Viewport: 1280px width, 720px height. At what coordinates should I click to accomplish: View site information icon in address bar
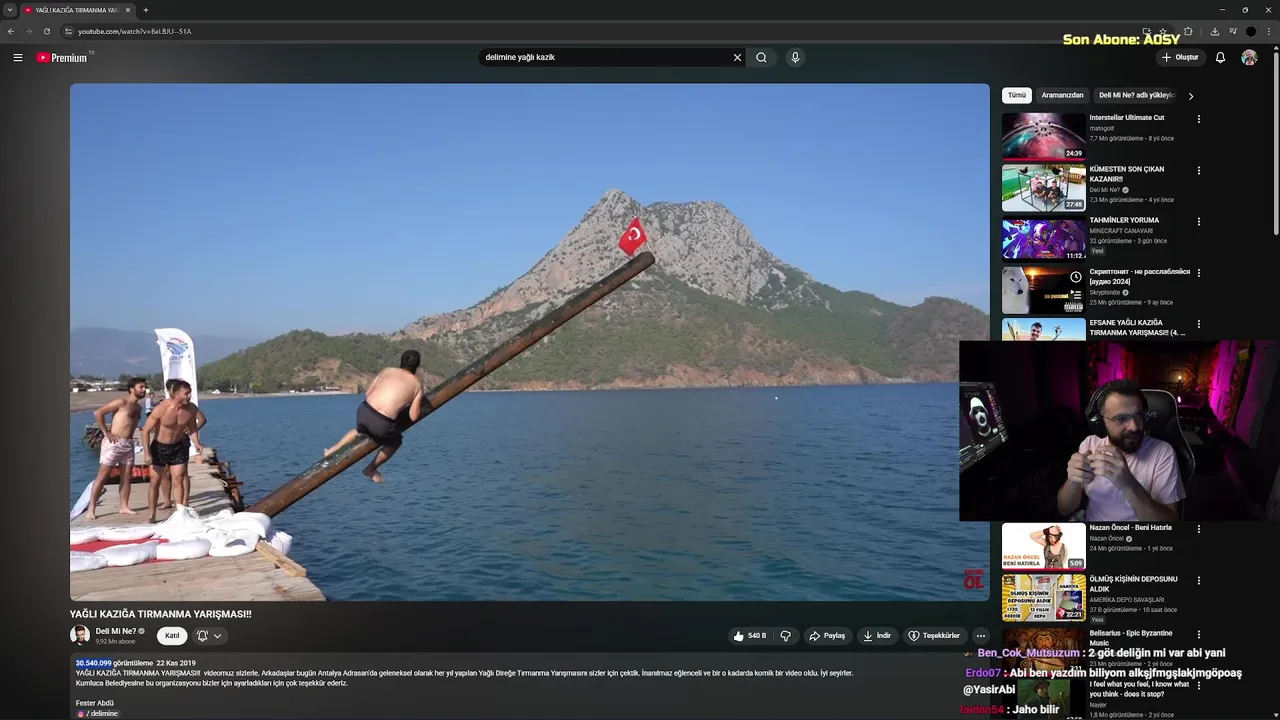[69, 31]
